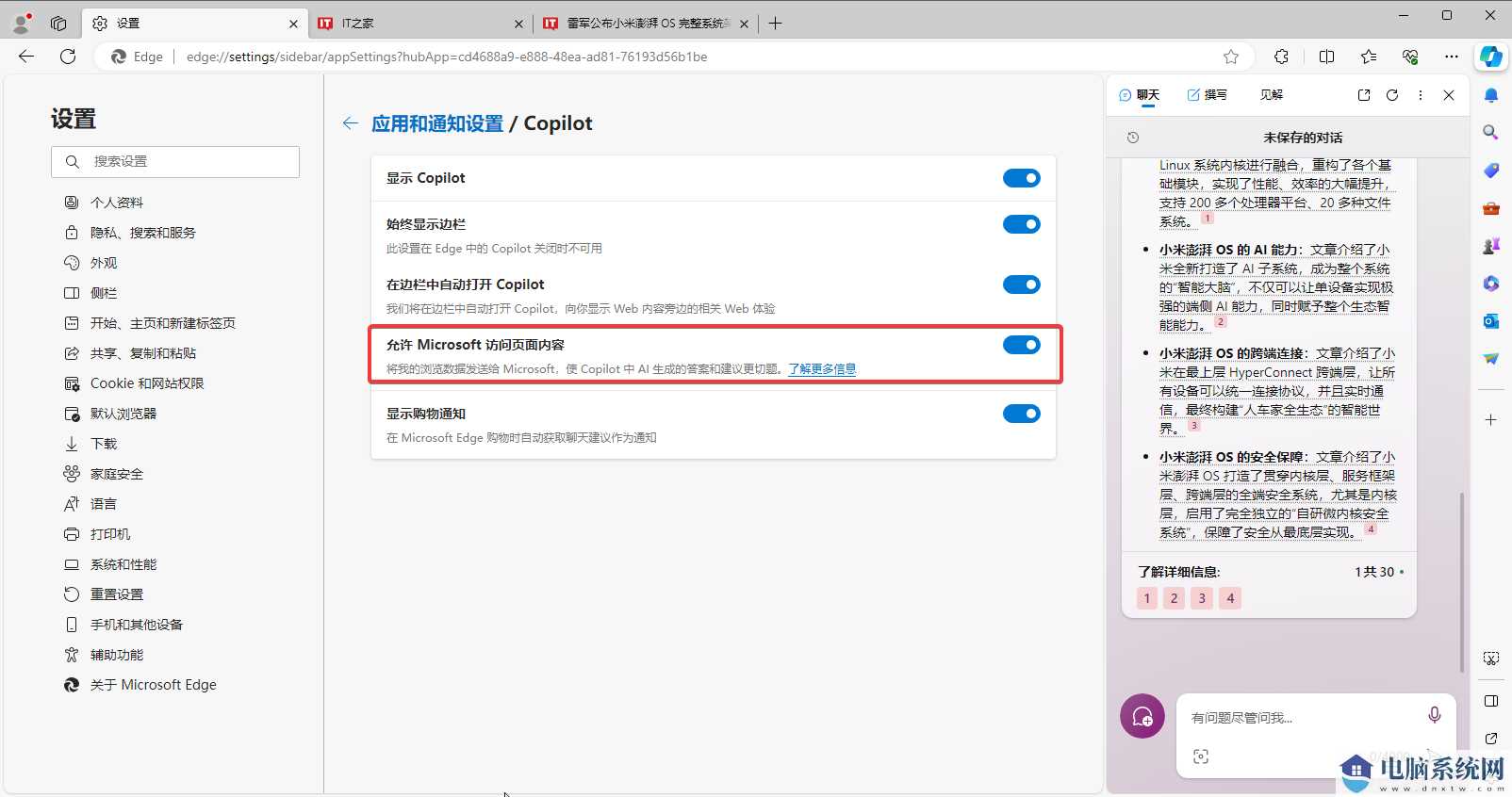Open 共享、复制和粘贴 settings
Screen dimensions: 1512x797
click(143, 353)
